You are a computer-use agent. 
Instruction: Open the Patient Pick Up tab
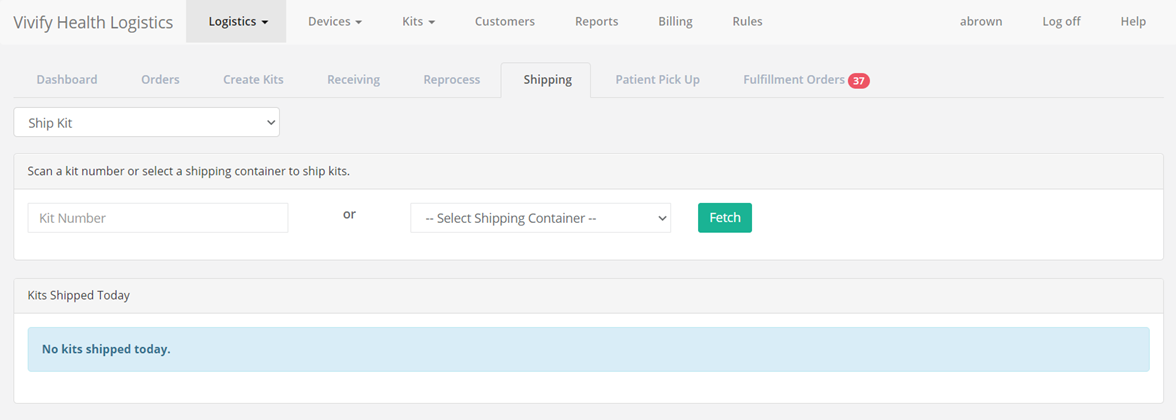[658, 80]
